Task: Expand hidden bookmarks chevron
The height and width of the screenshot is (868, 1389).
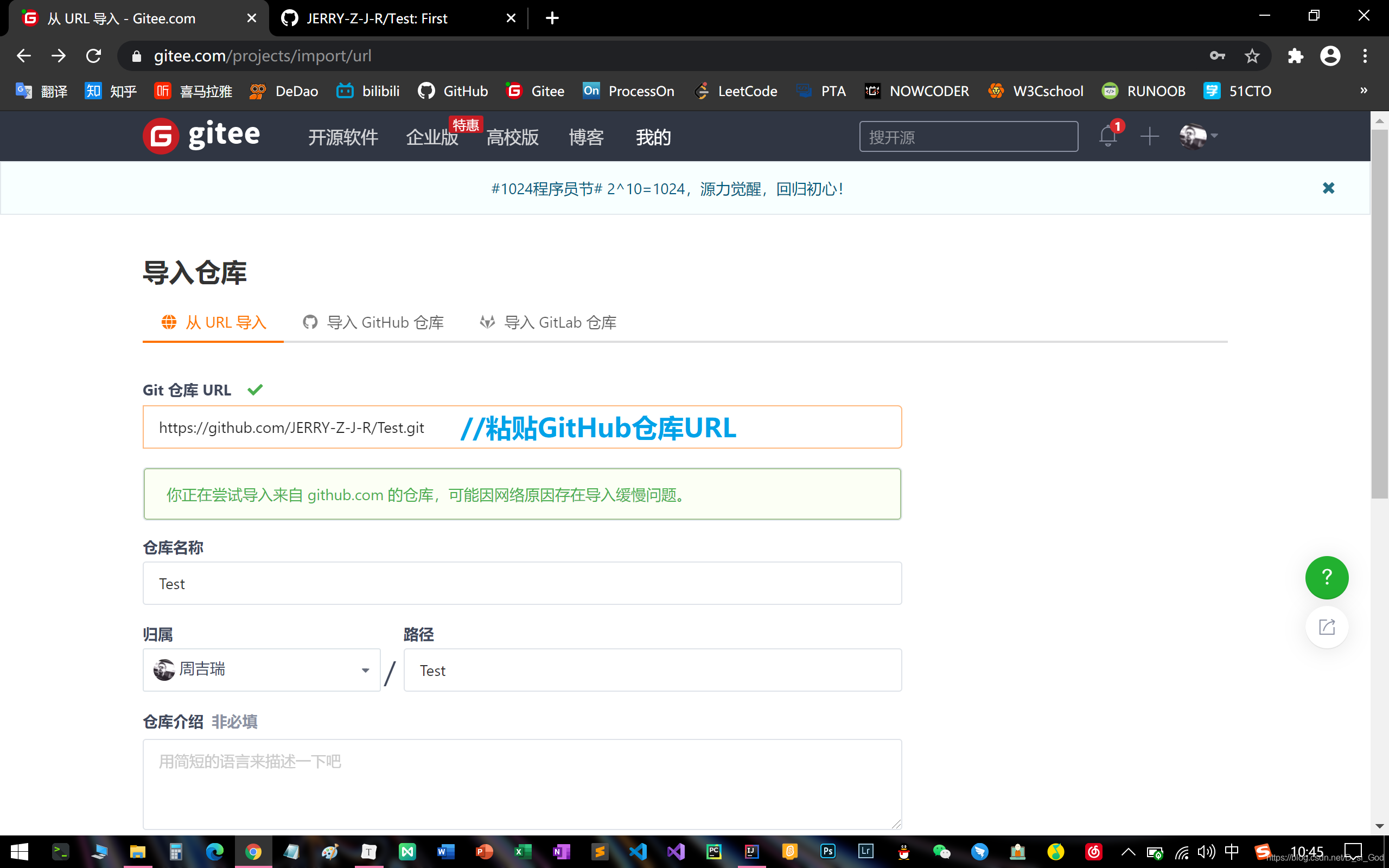Action: click(x=1363, y=91)
